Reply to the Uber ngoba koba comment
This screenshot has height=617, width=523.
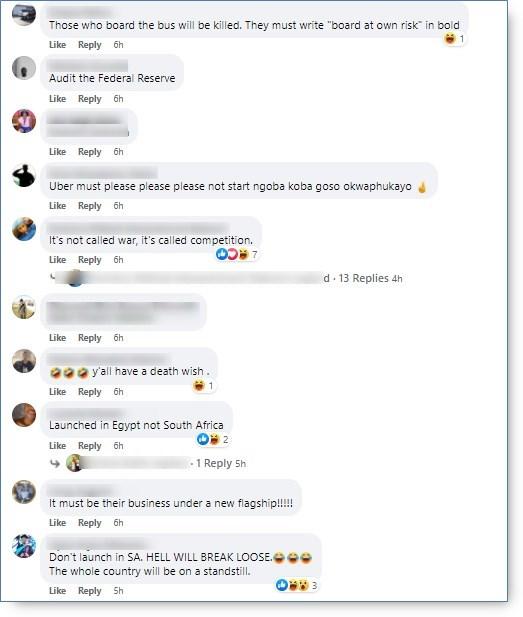pyautogui.click(x=90, y=206)
